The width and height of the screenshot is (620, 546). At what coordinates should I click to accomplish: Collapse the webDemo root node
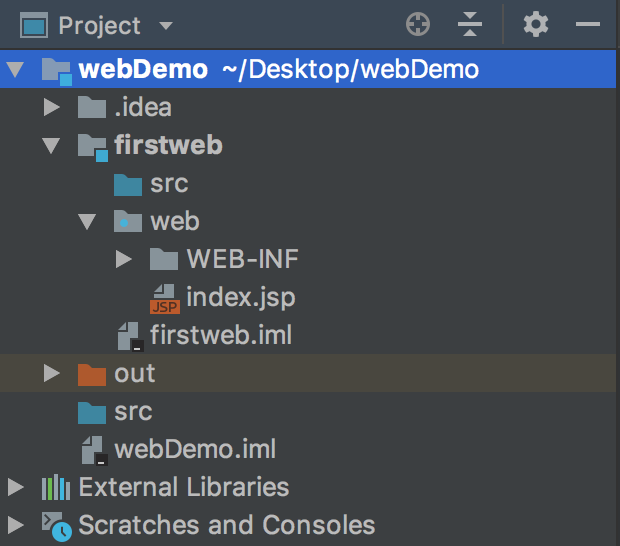pyautogui.click(x=15, y=70)
